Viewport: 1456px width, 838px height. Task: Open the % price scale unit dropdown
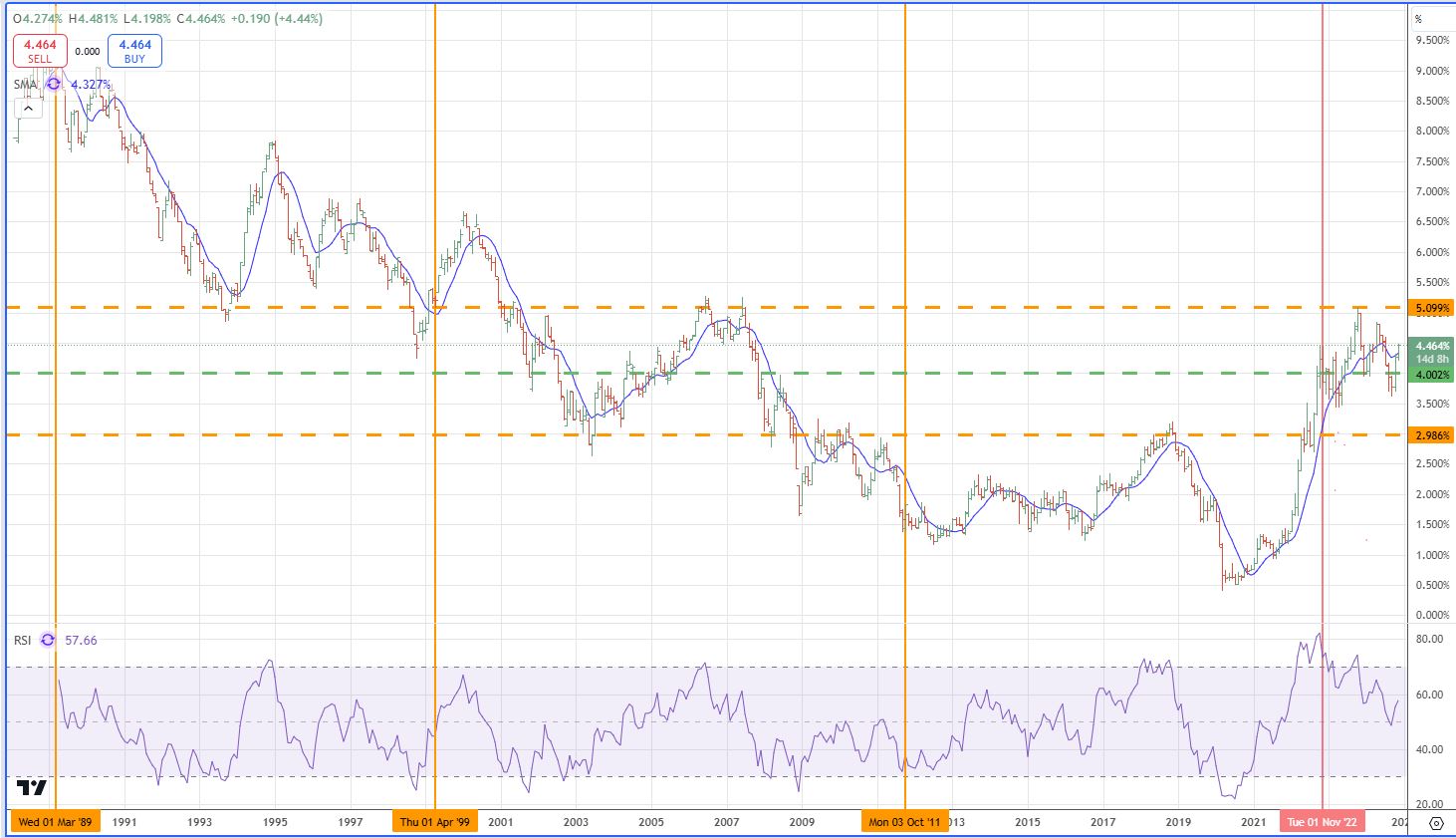coord(1419,19)
